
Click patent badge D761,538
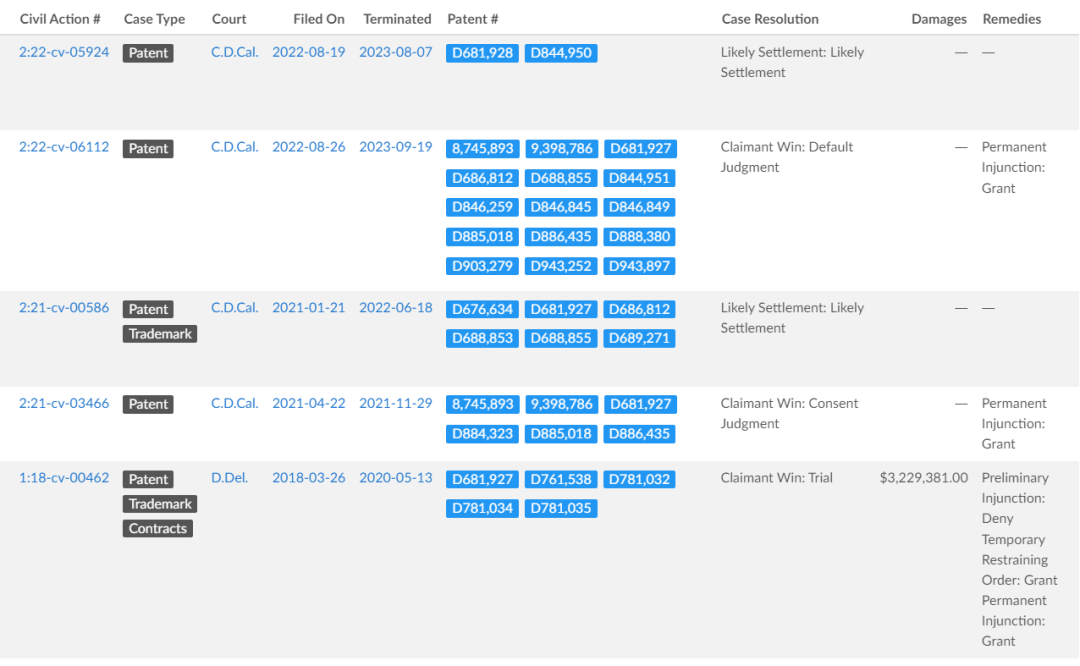(561, 479)
